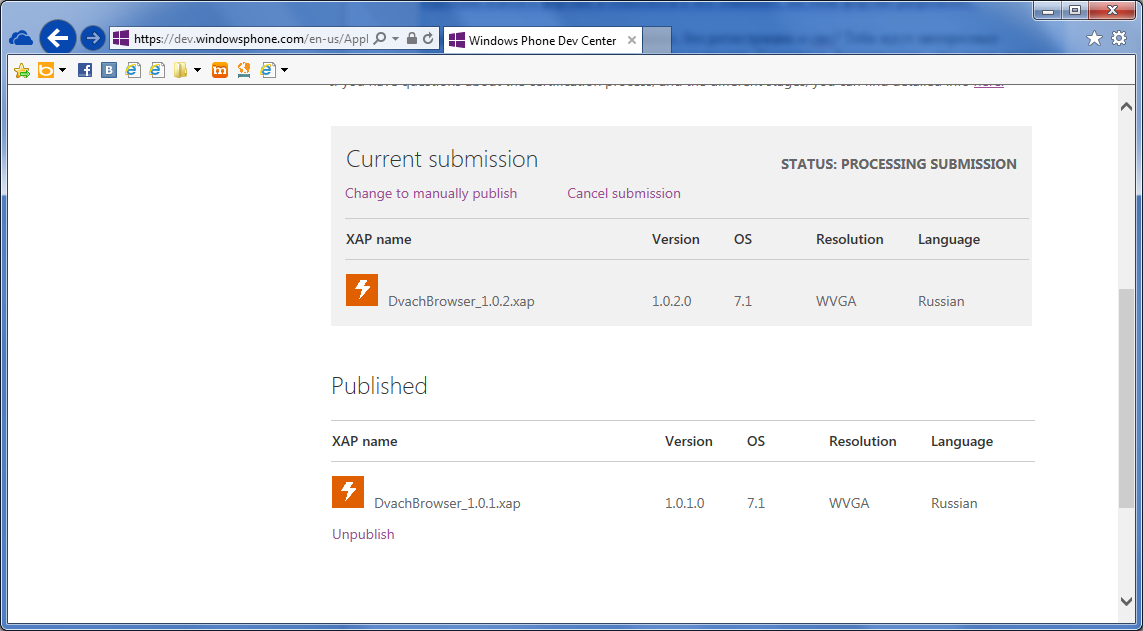
Task: Click the WVGA resolution cell for DvachBrowser_1.0.1.xap
Action: (849, 503)
